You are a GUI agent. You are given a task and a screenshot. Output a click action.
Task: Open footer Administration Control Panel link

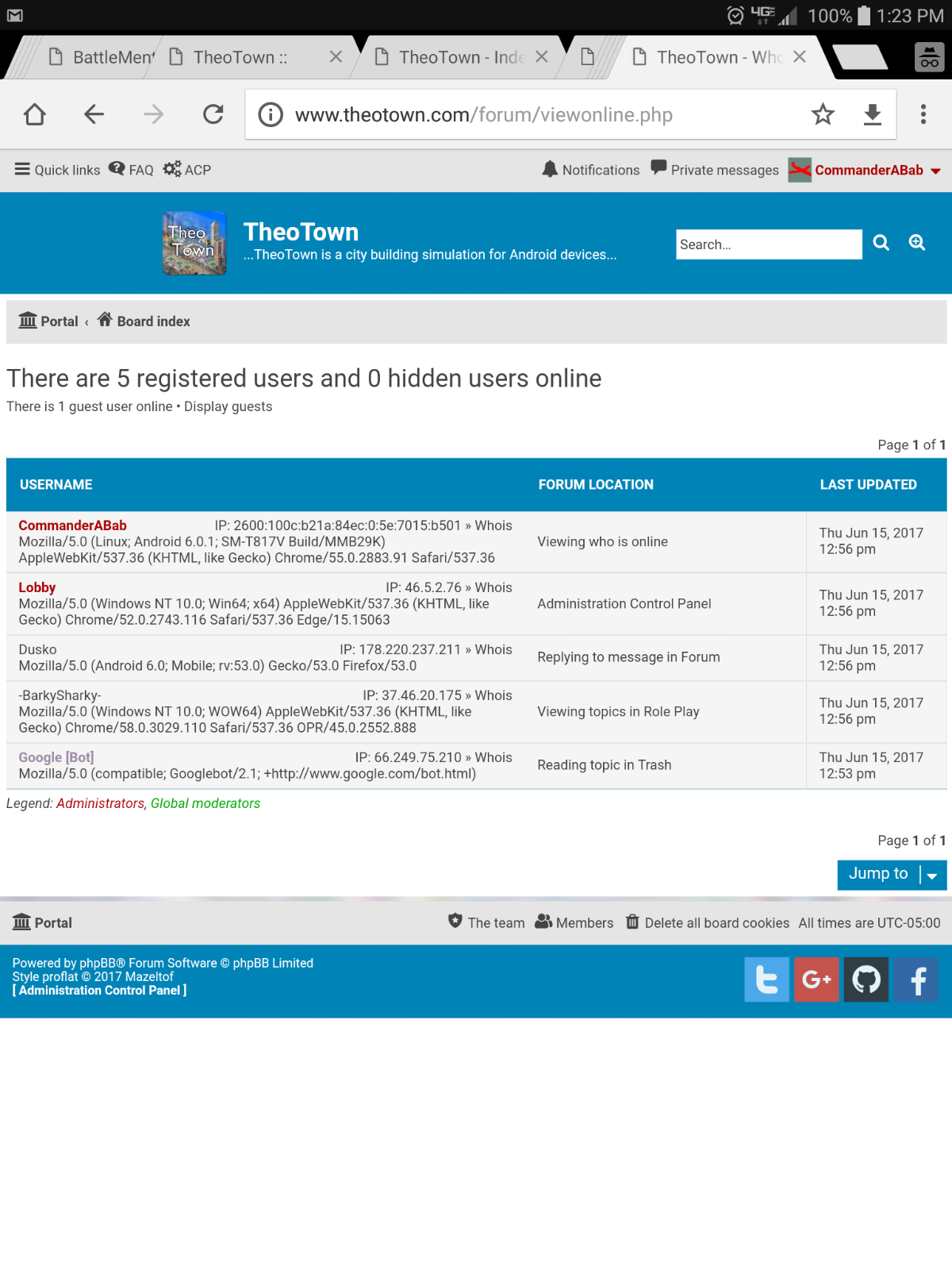click(x=100, y=990)
